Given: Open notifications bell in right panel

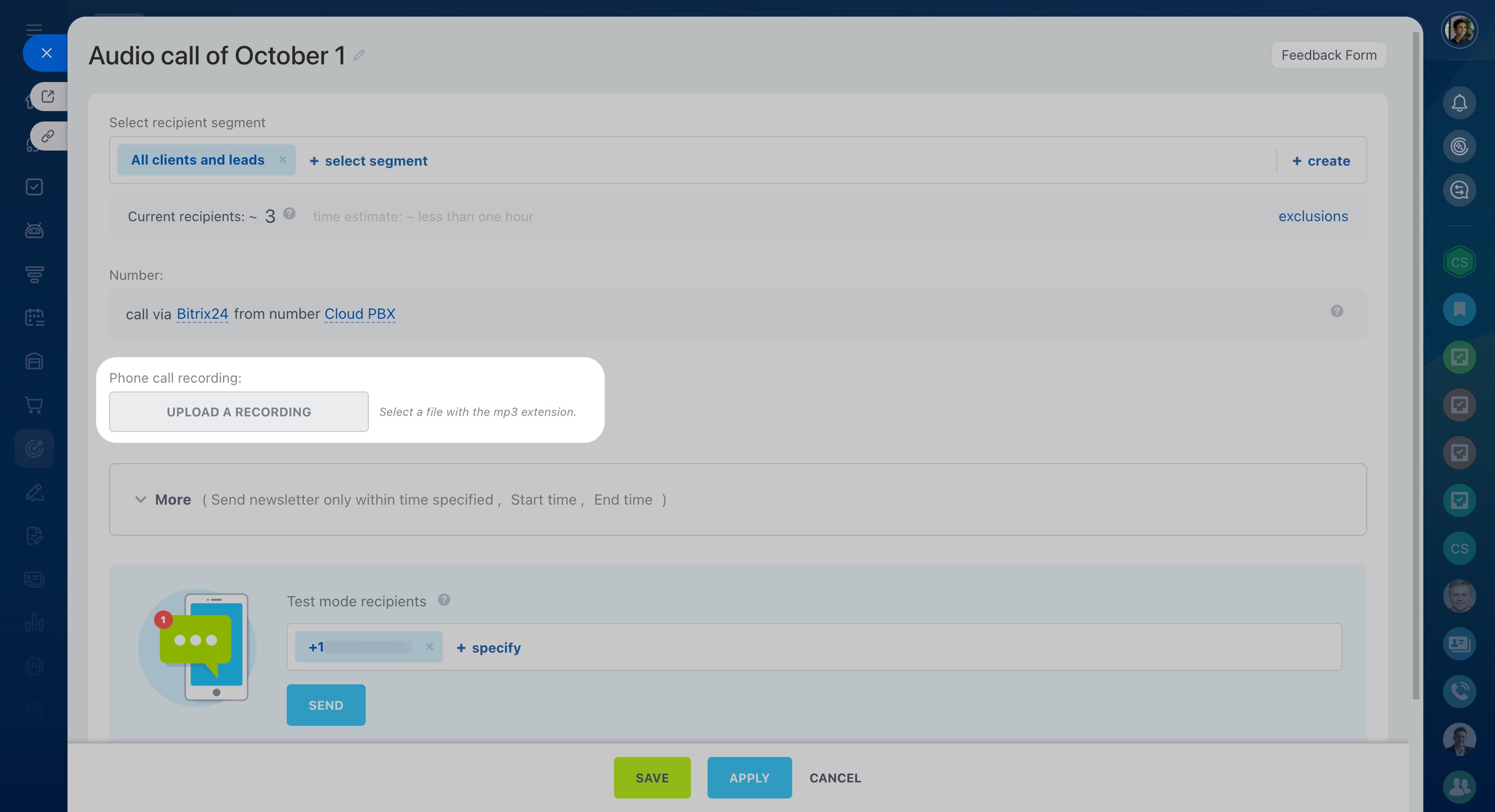Looking at the screenshot, I should pyautogui.click(x=1459, y=103).
